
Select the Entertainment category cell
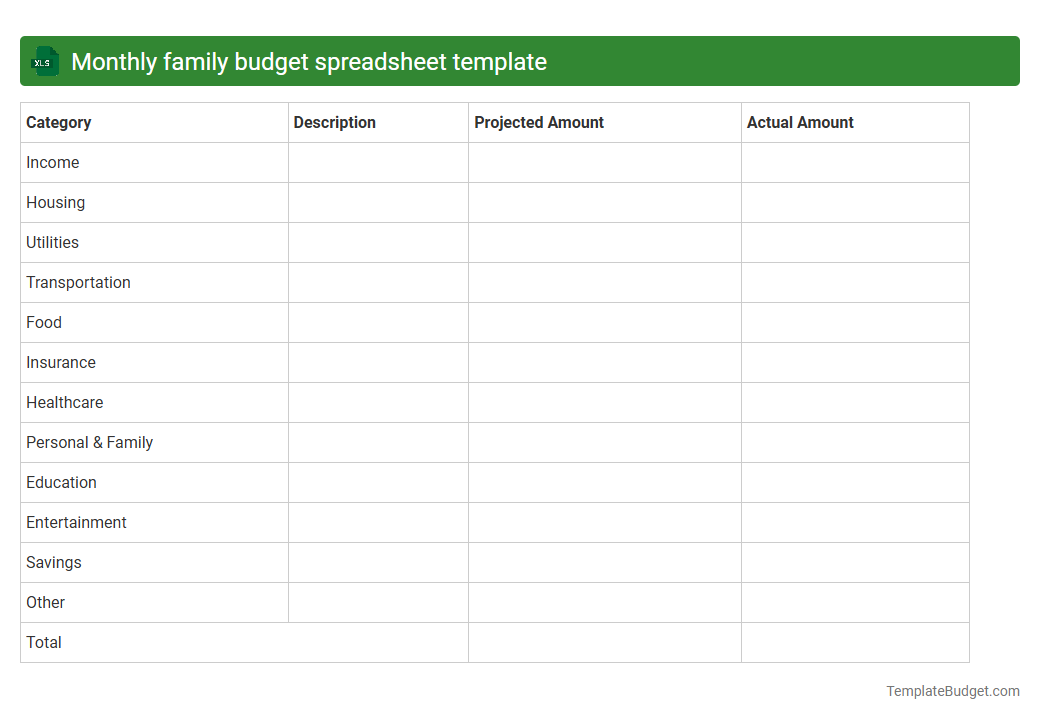pos(76,522)
